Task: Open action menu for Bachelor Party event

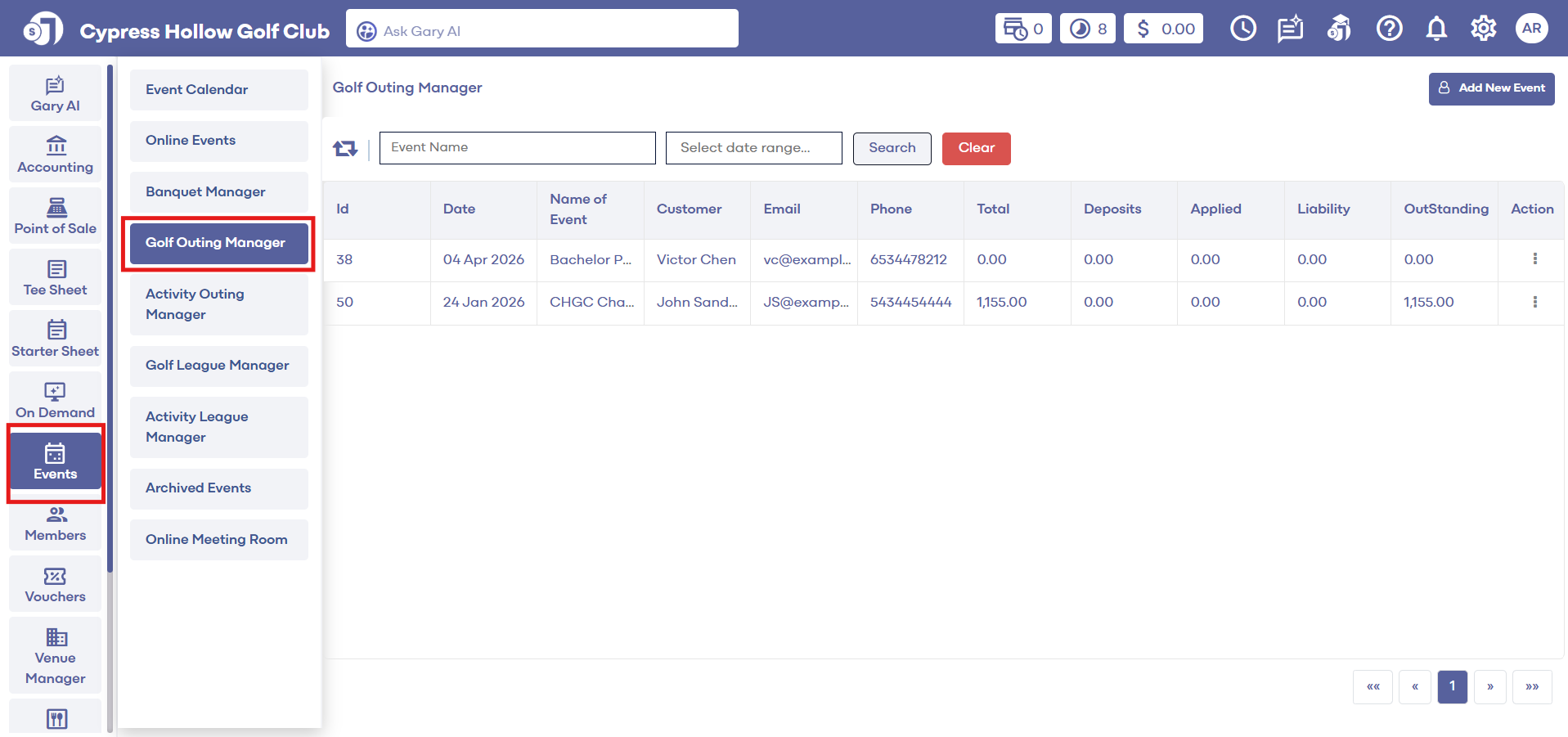Action: [x=1534, y=259]
